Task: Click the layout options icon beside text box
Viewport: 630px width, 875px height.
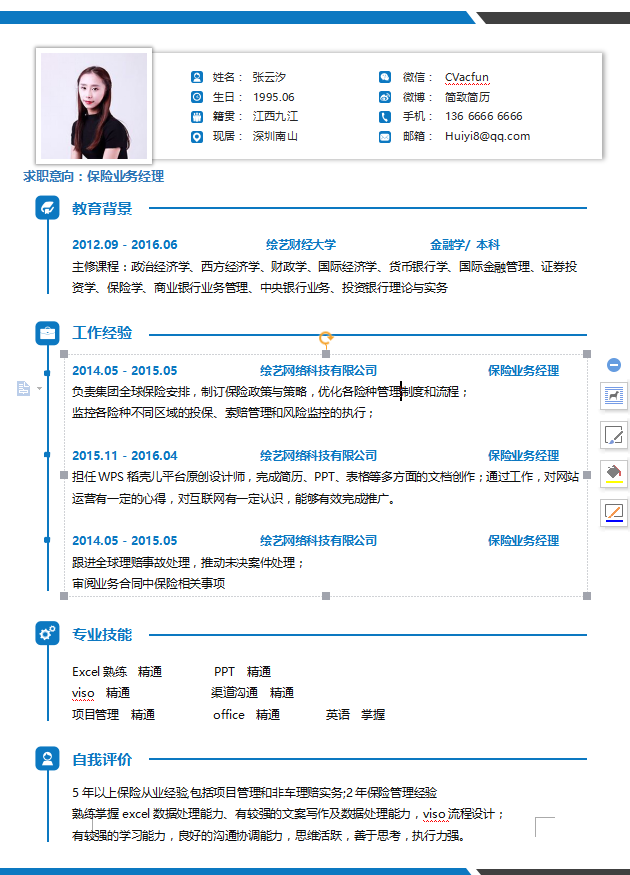Action: coord(613,396)
